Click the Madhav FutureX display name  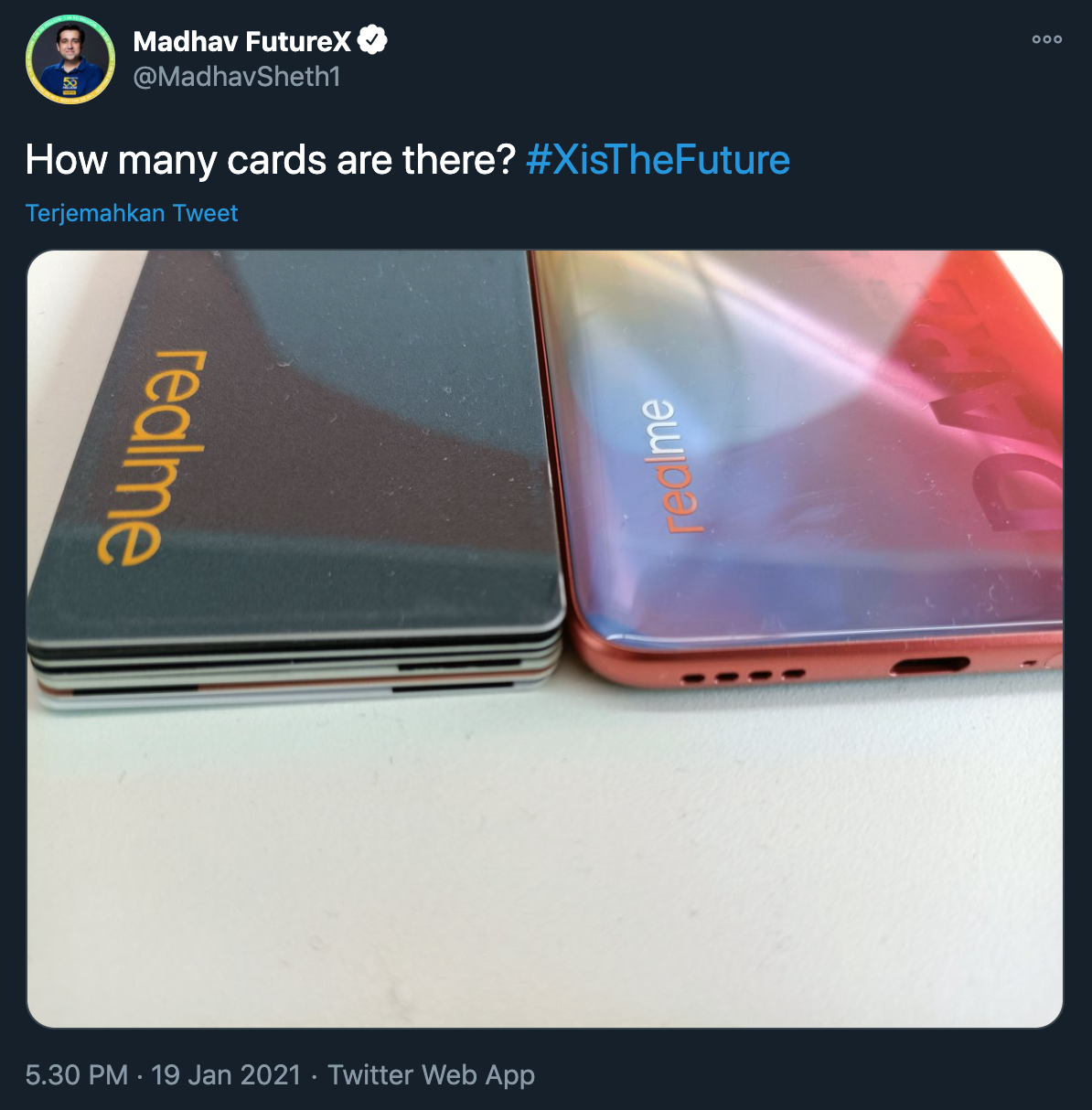tap(242, 41)
